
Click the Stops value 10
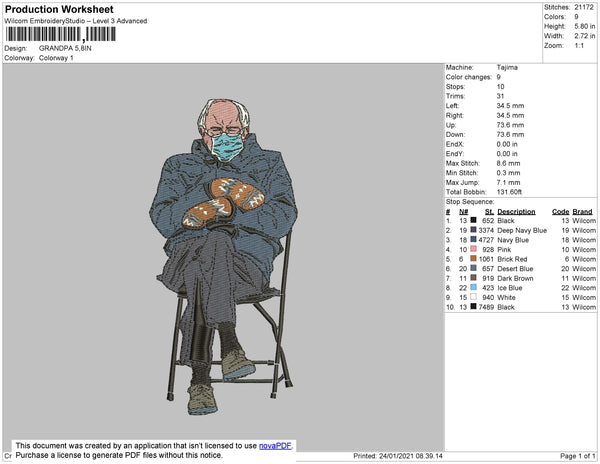[x=501, y=86]
